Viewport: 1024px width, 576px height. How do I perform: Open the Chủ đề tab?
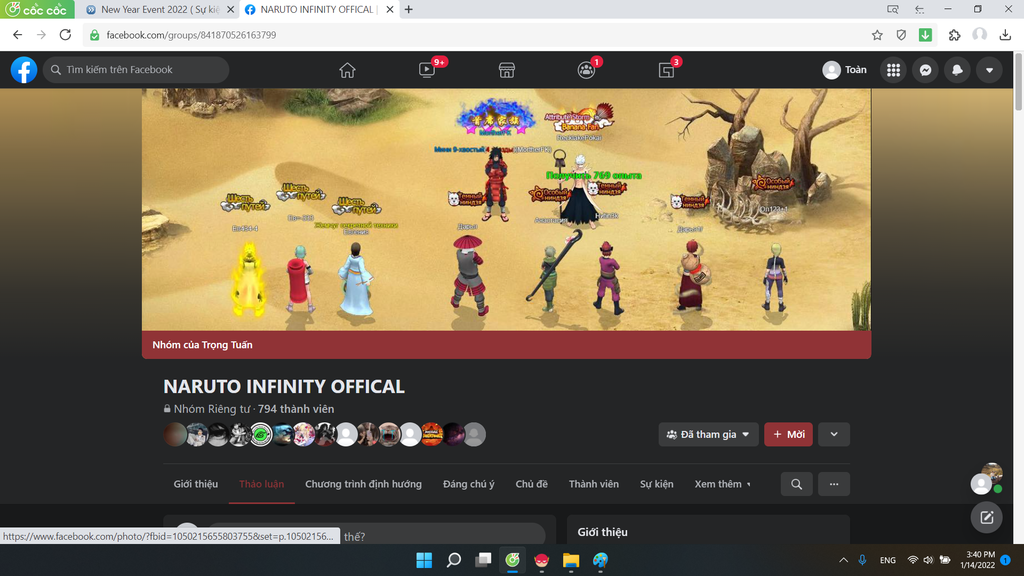(531, 484)
